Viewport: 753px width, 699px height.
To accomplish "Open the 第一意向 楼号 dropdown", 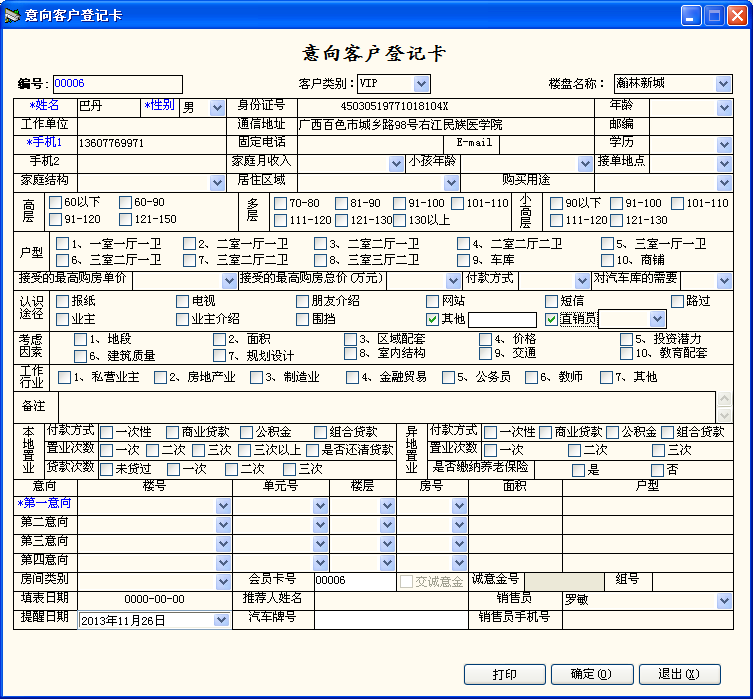I will click(x=223, y=505).
